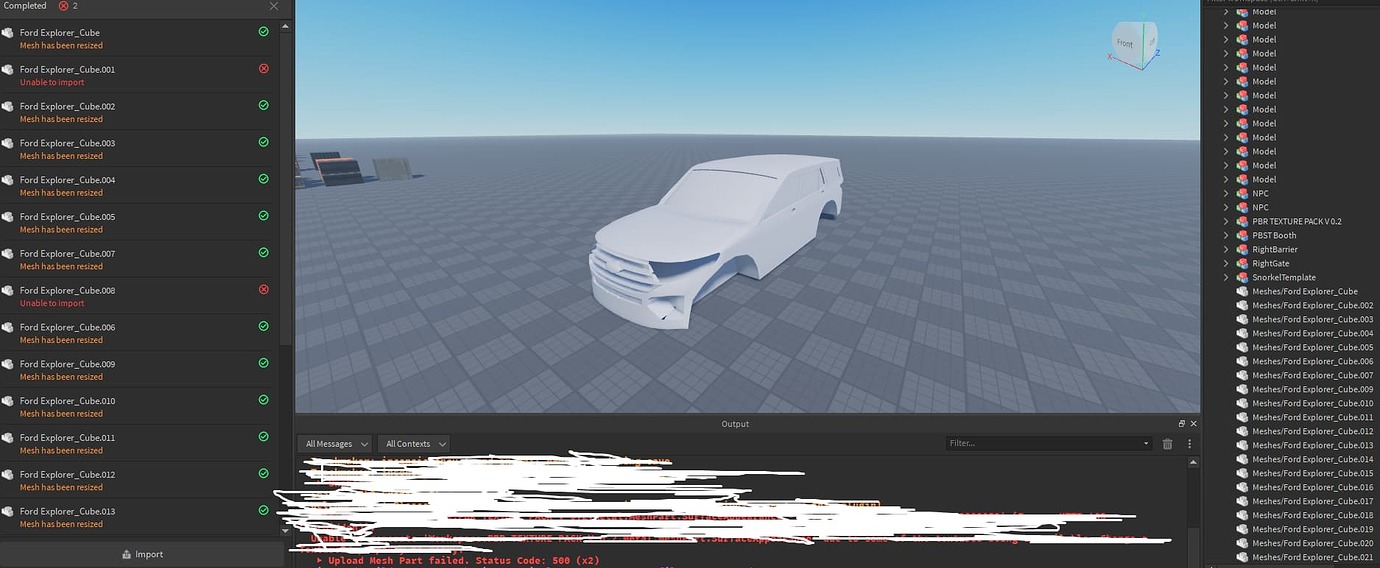Expand the SnorkelTemplate model

(1227, 277)
